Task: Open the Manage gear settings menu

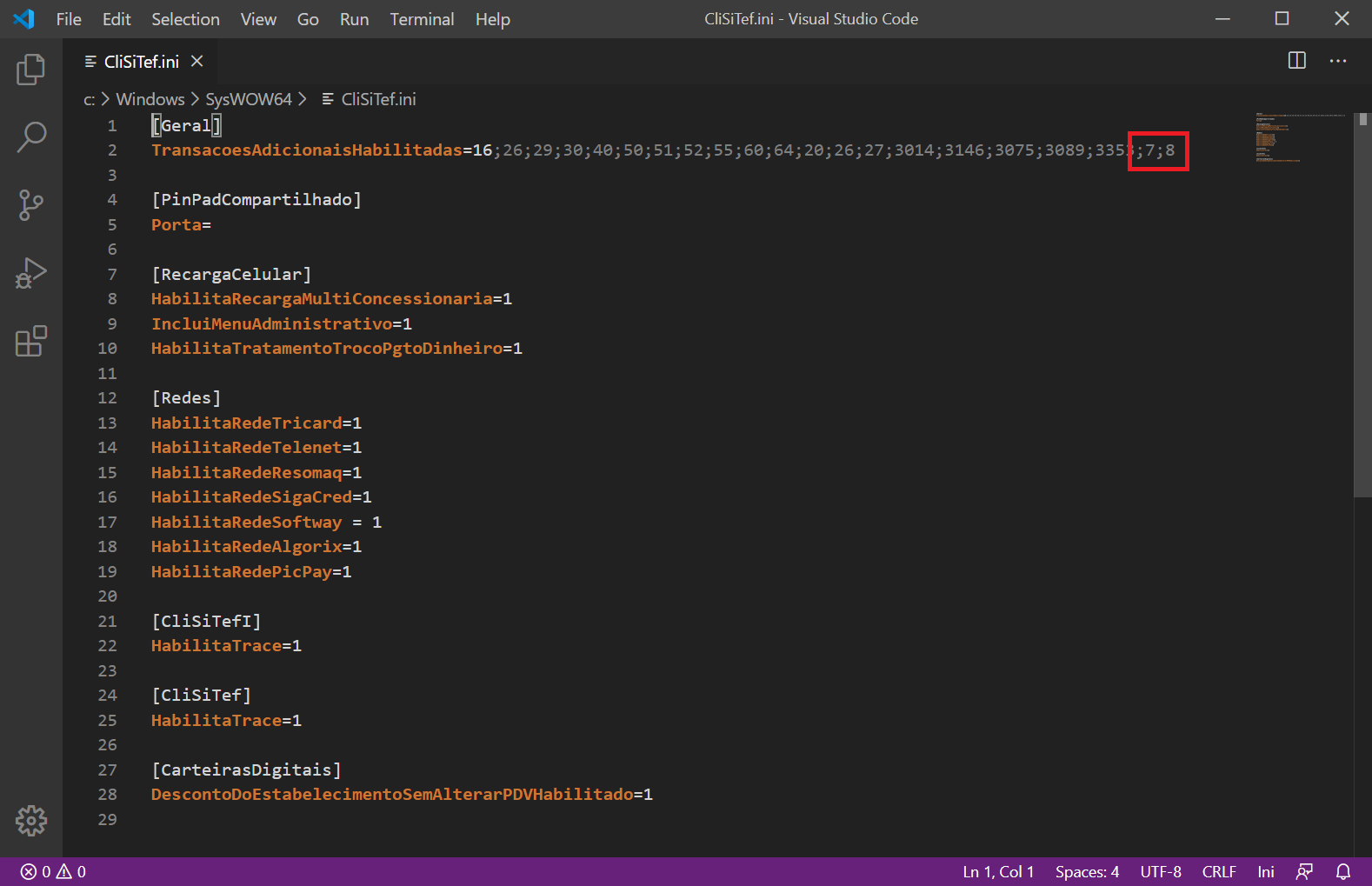Action: tap(31, 820)
